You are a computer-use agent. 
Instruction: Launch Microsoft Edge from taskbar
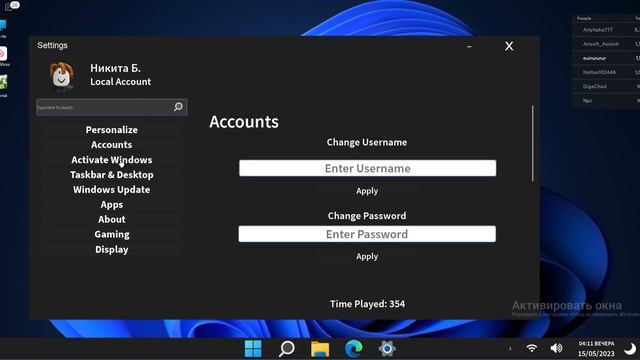(353, 349)
